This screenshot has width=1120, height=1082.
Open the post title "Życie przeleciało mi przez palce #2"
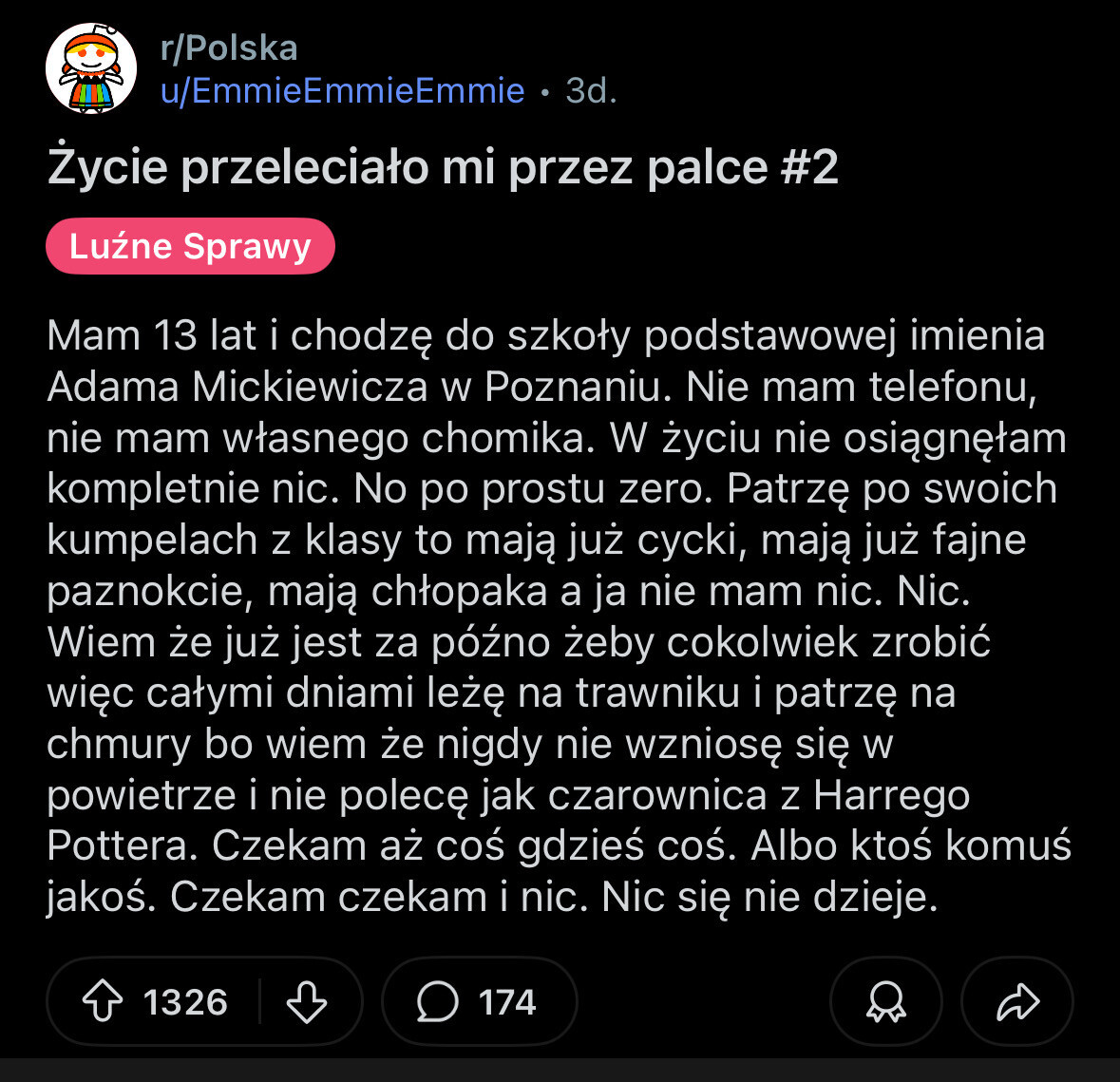443,167
